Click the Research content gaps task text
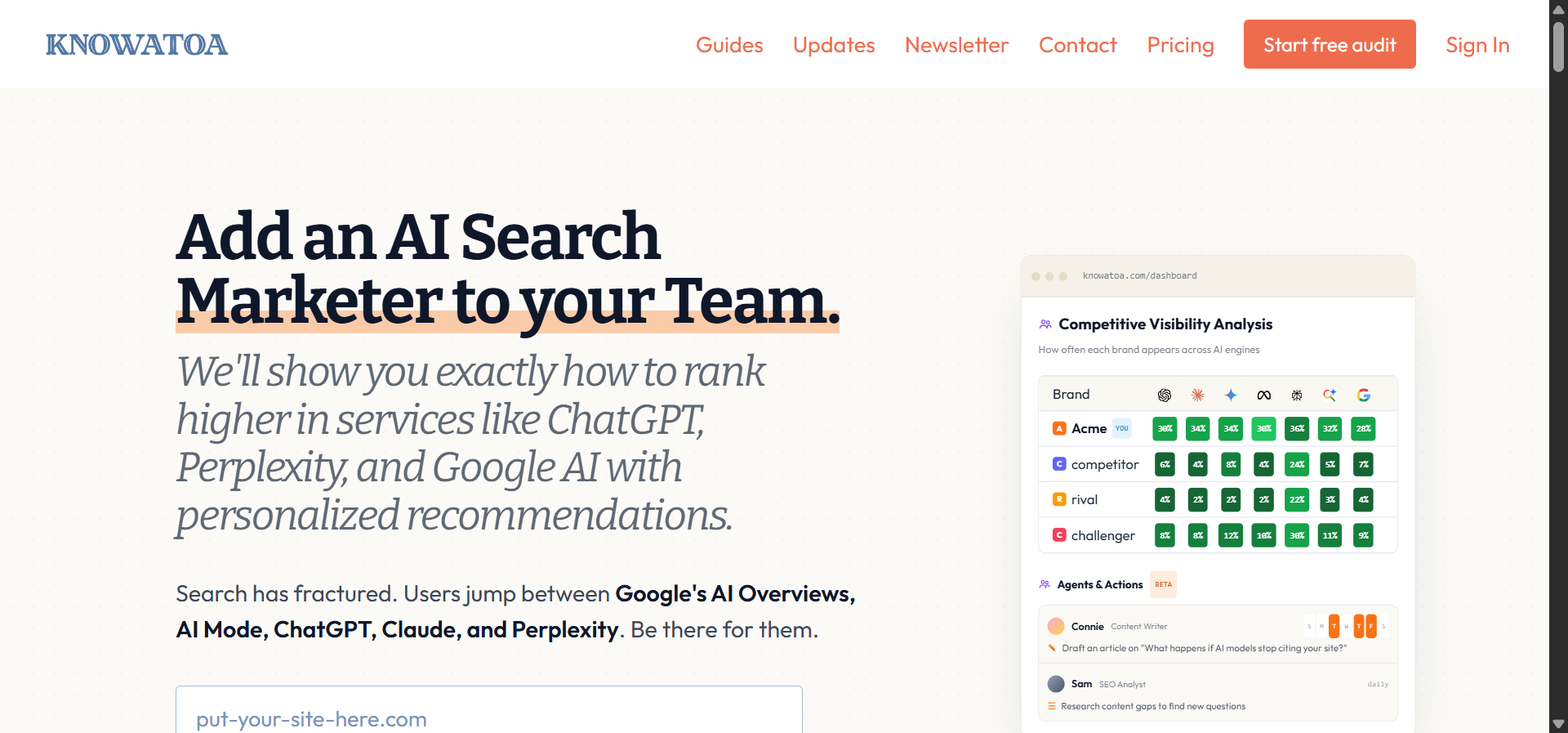Viewport: 1568px width, 733px height. pyautogui.click(x=1153, y=706)
